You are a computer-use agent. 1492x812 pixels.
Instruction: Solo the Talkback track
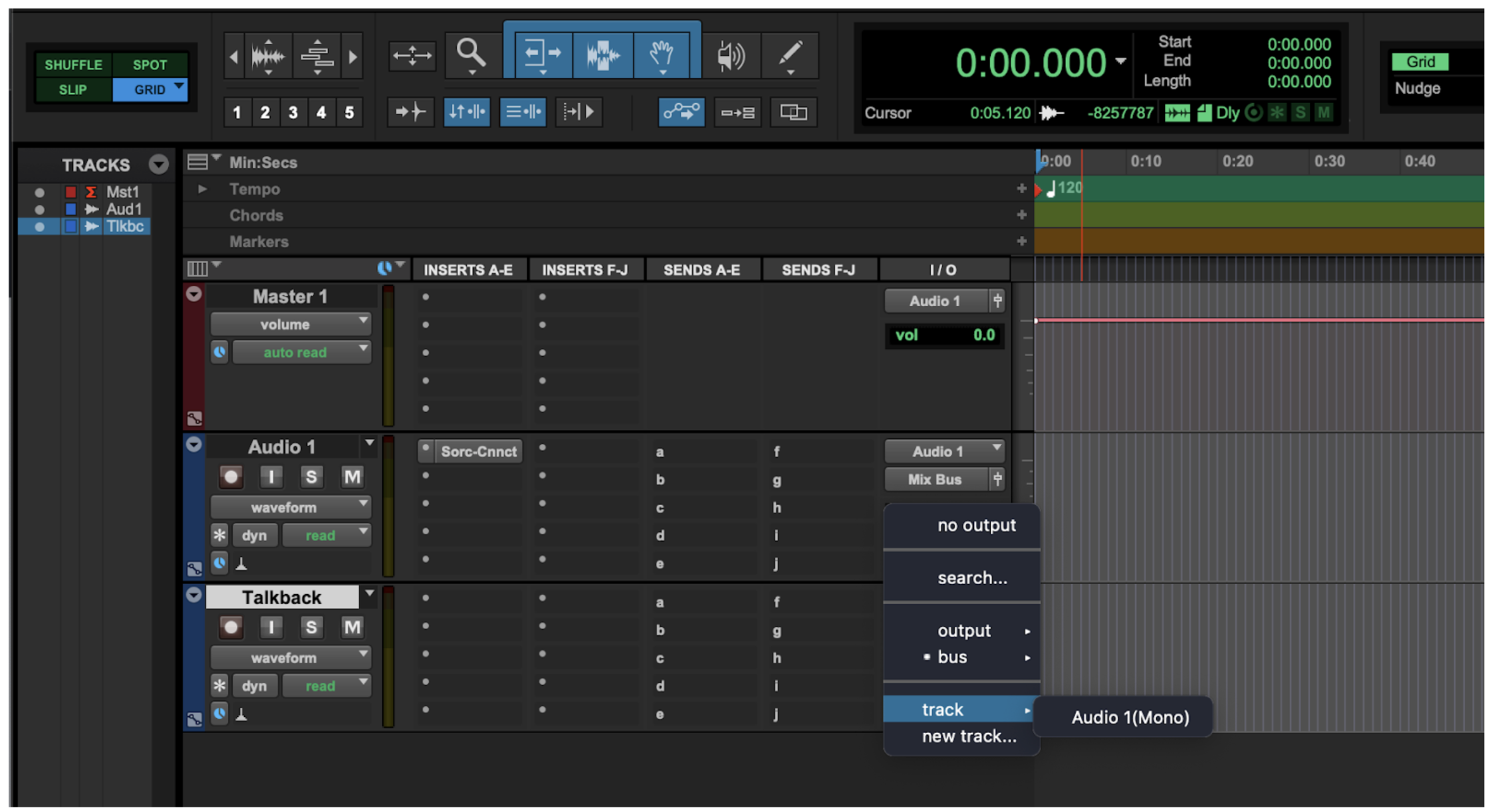click(x=311, y=627)
